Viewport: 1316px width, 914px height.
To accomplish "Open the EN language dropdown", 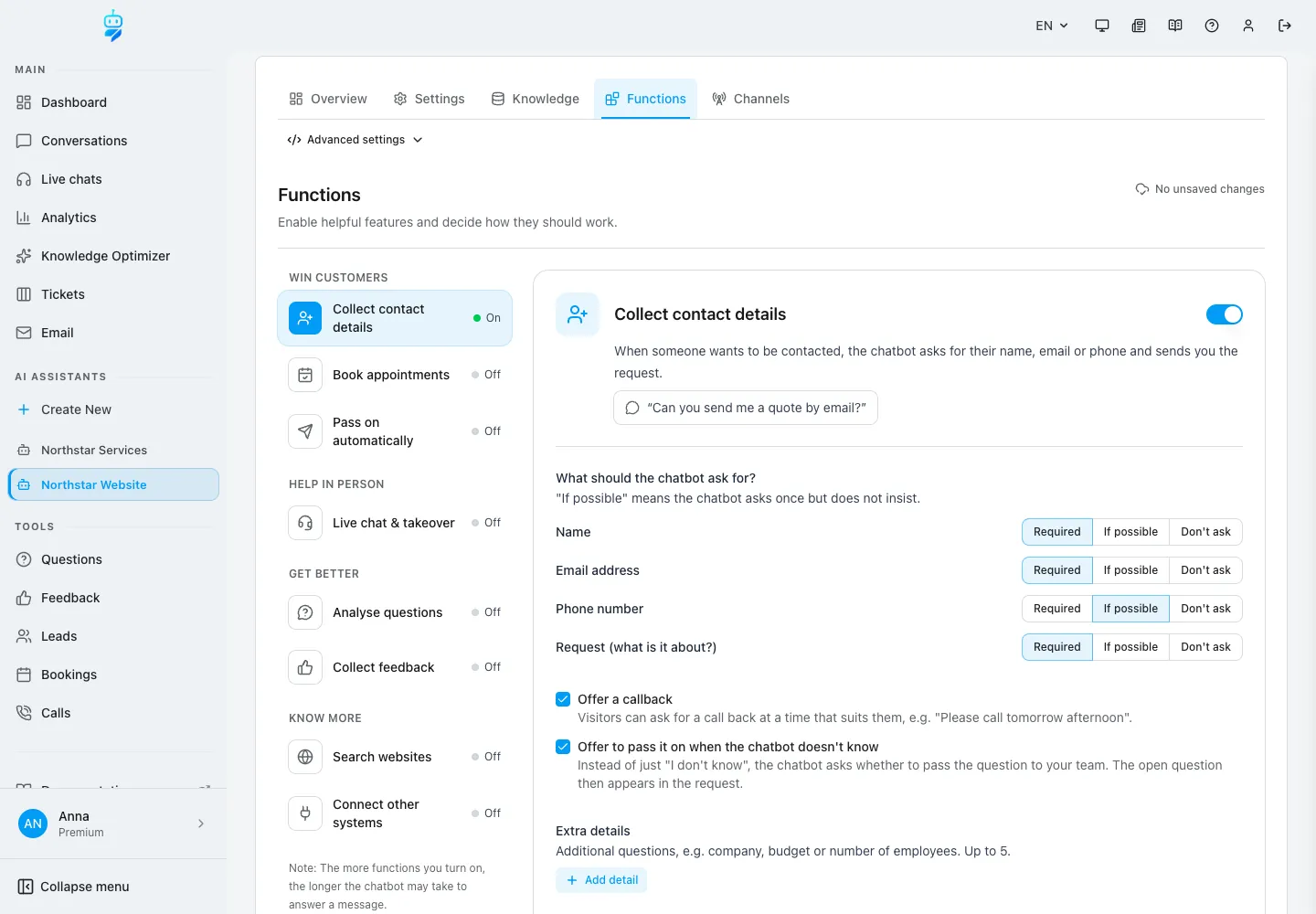I will (x=1052, y=26).
